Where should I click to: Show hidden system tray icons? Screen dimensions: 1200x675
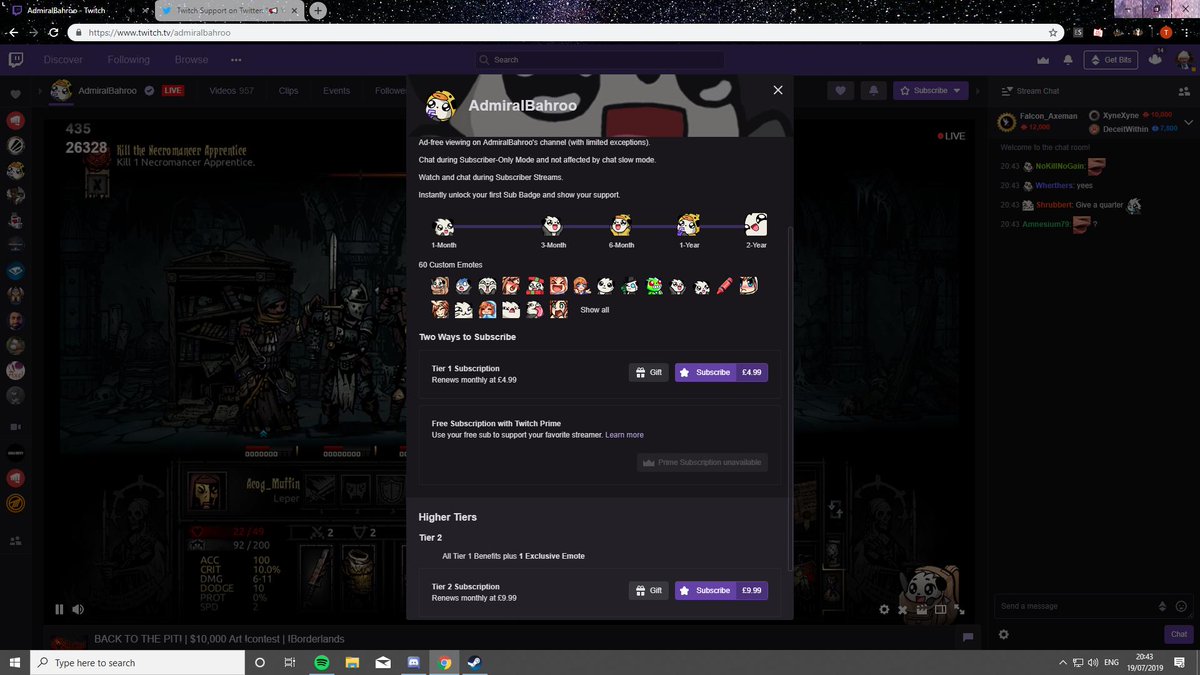(x=1062, y=662)
